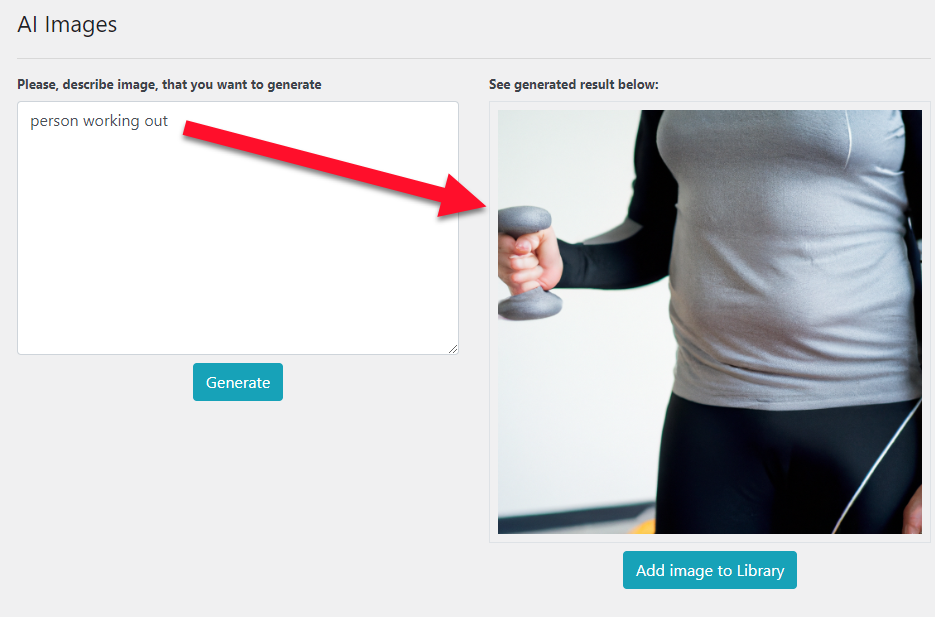The image size is (935, 617).
Task: Click the 'Please, describe image' label
Action: 169,85
